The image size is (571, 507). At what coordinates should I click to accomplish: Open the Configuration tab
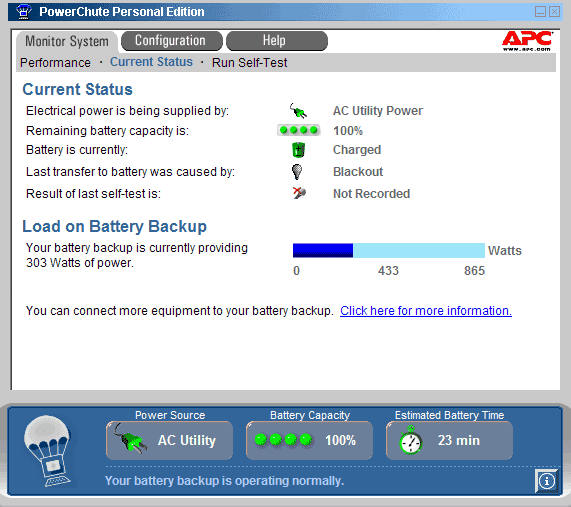pyautogui.click(x=172, y=41)
